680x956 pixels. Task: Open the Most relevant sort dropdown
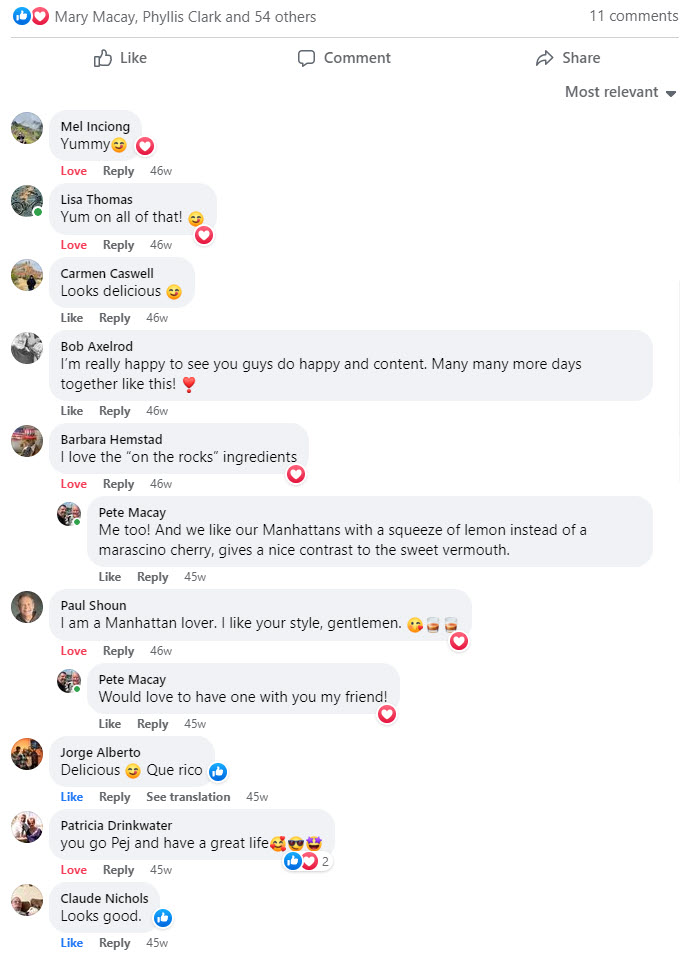click(620, 91)
